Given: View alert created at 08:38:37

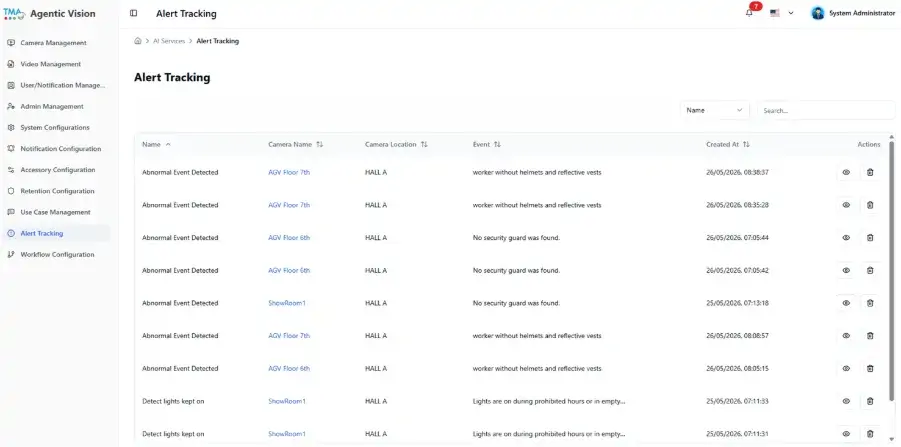Looking at the screenshot, I should (846, 172).
